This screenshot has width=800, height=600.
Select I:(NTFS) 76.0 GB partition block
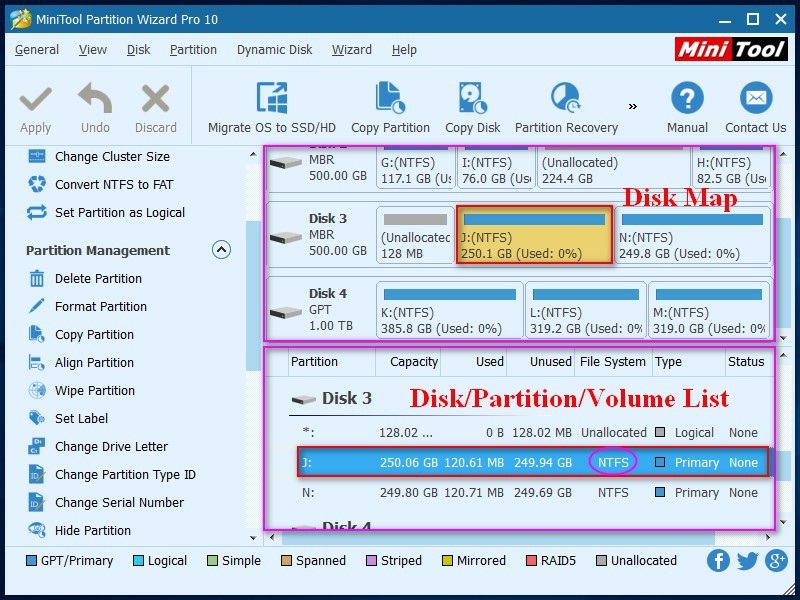[x=496, y=168]
